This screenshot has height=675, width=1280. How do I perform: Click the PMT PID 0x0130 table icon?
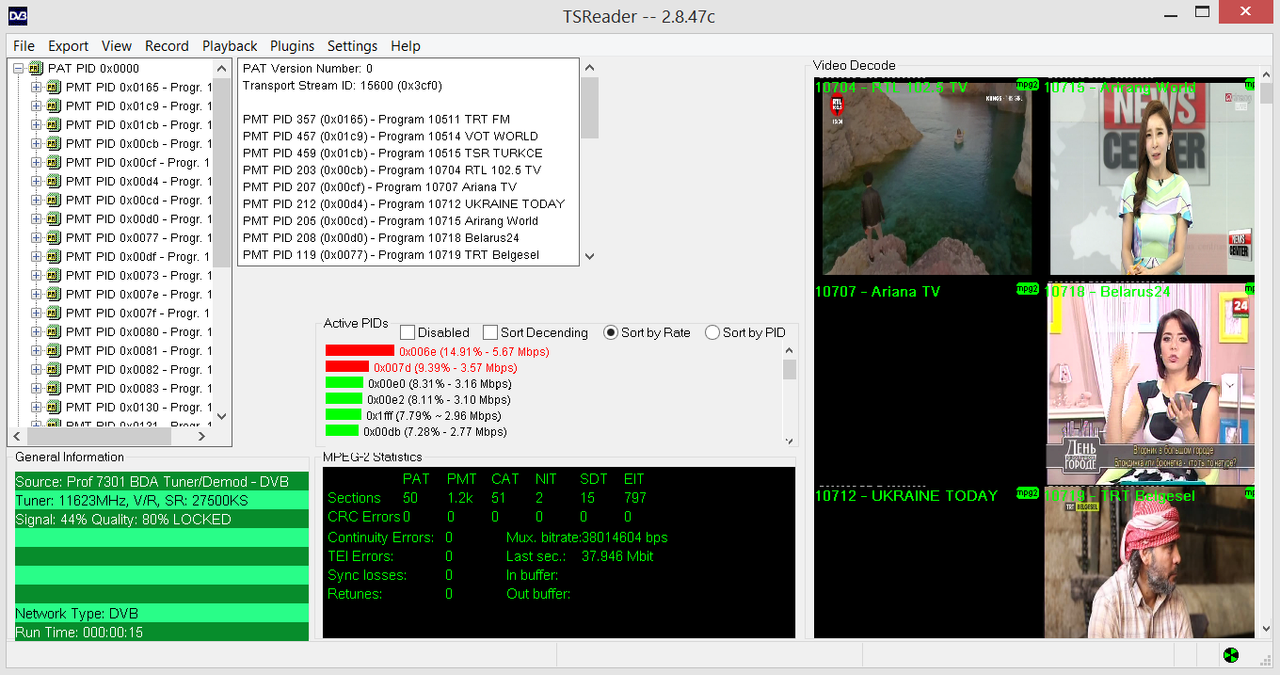click(54, 408)
